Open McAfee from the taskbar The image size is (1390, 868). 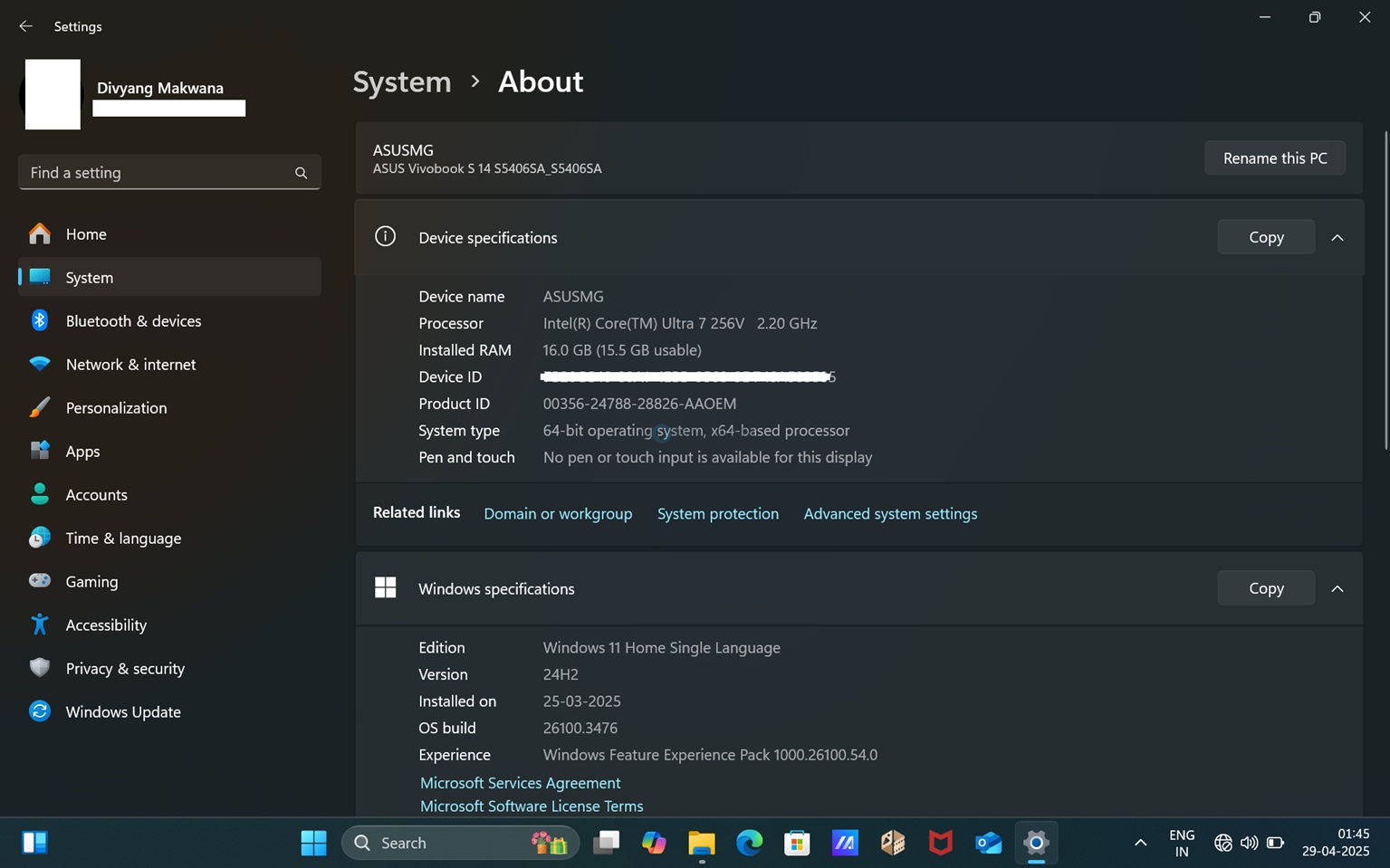coord(941,843)
